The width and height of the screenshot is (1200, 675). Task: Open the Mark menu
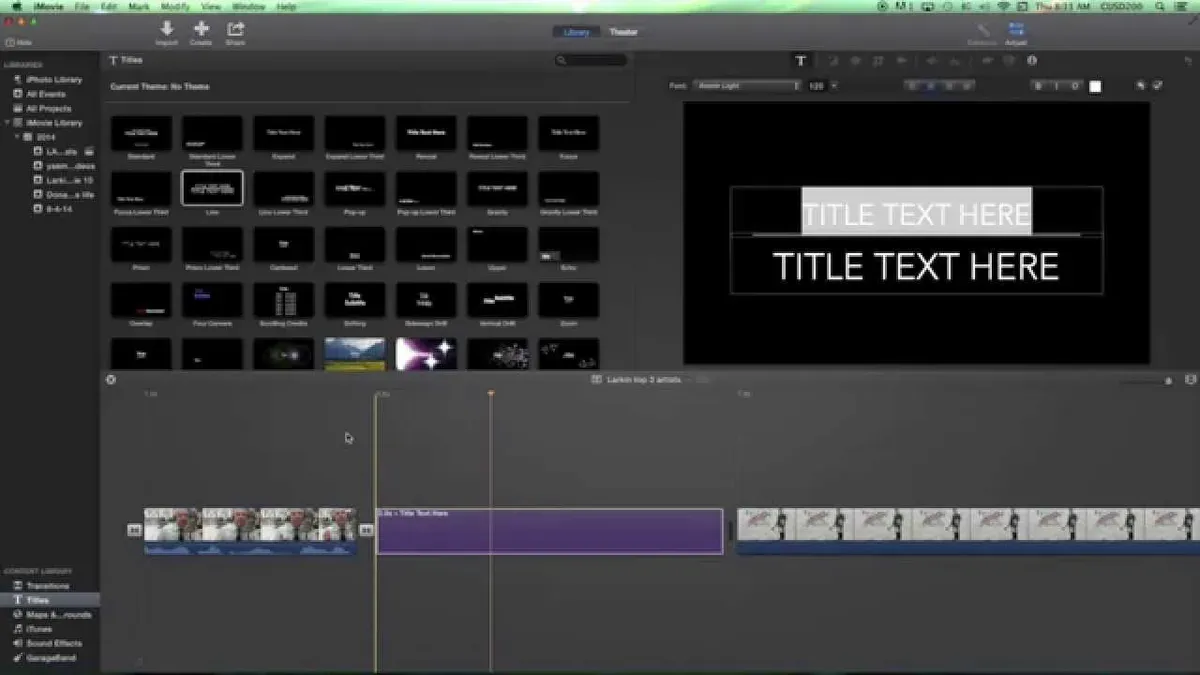click(138, 6)
